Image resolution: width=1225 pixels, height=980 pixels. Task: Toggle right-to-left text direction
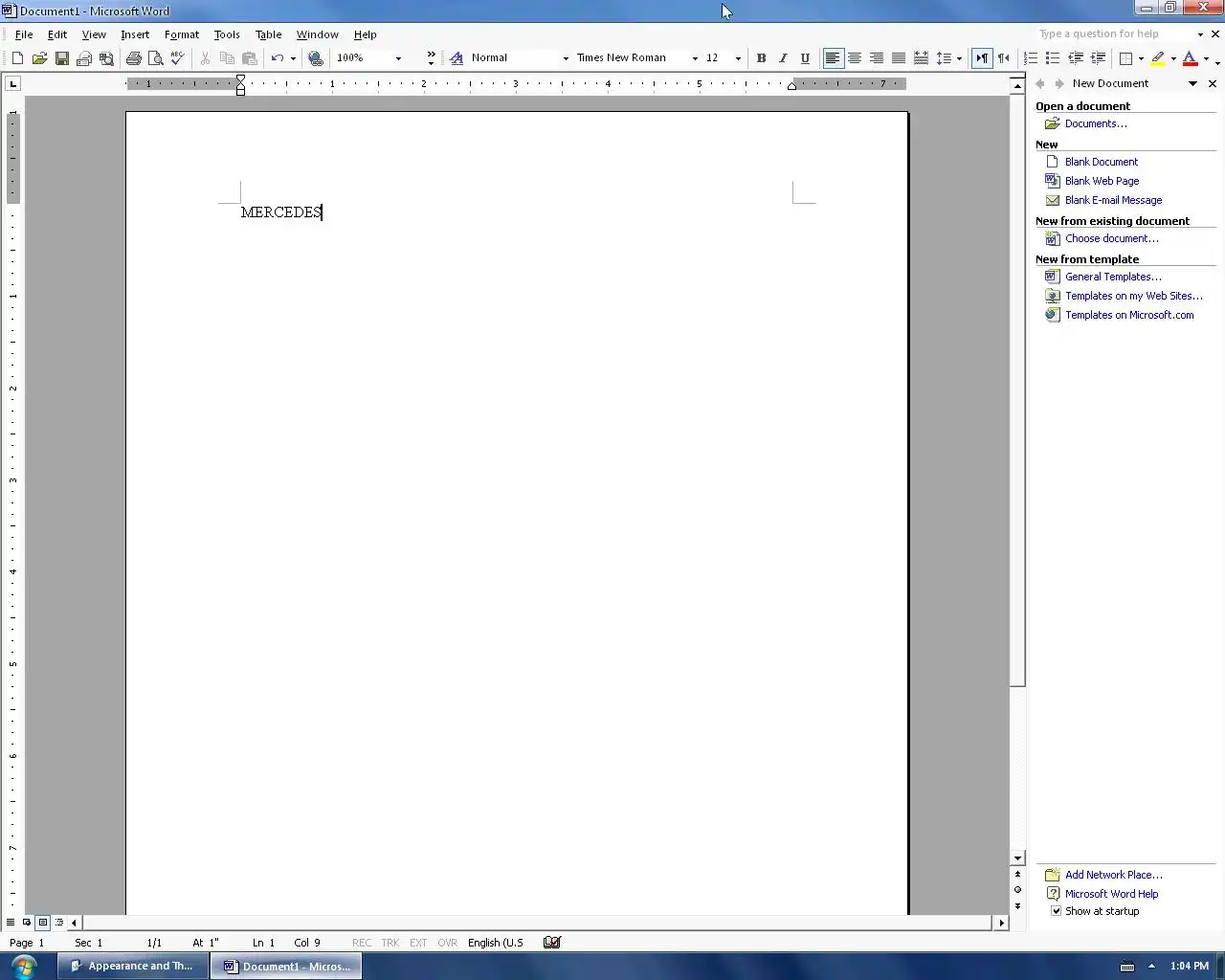click(1004, 58)
